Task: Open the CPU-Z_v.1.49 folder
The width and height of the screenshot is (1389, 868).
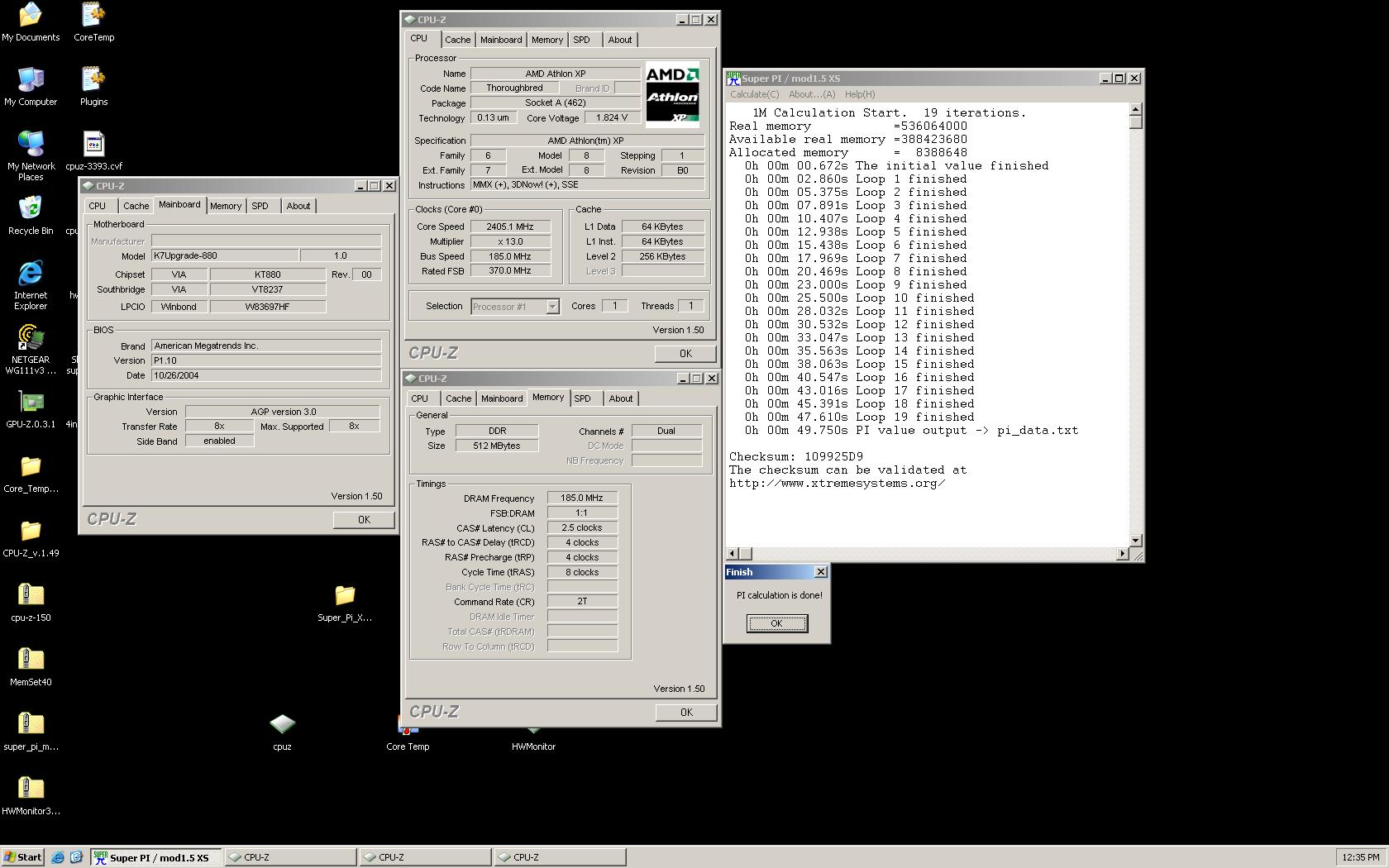Action: pos(31,537)
